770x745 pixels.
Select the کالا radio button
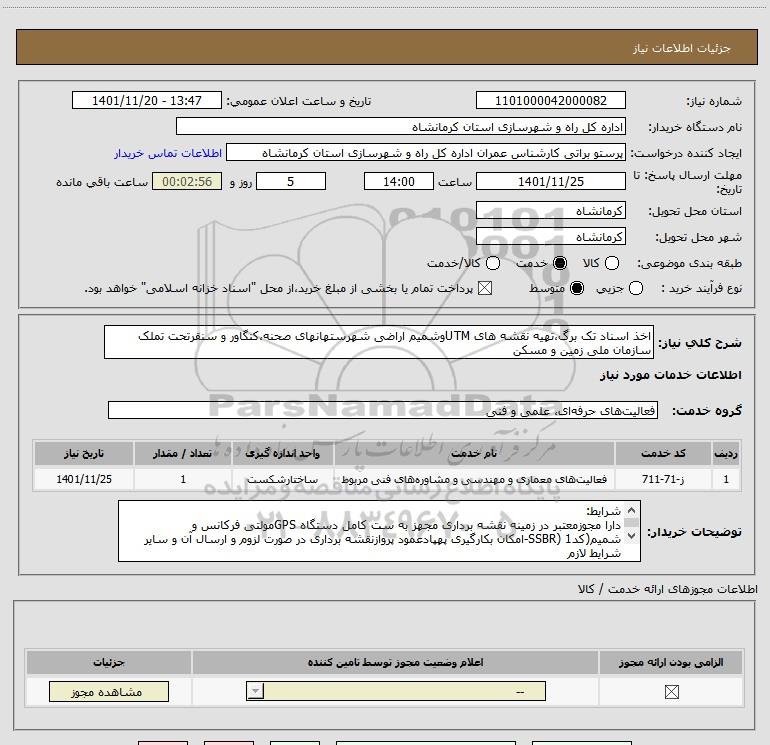click(612, 263)
